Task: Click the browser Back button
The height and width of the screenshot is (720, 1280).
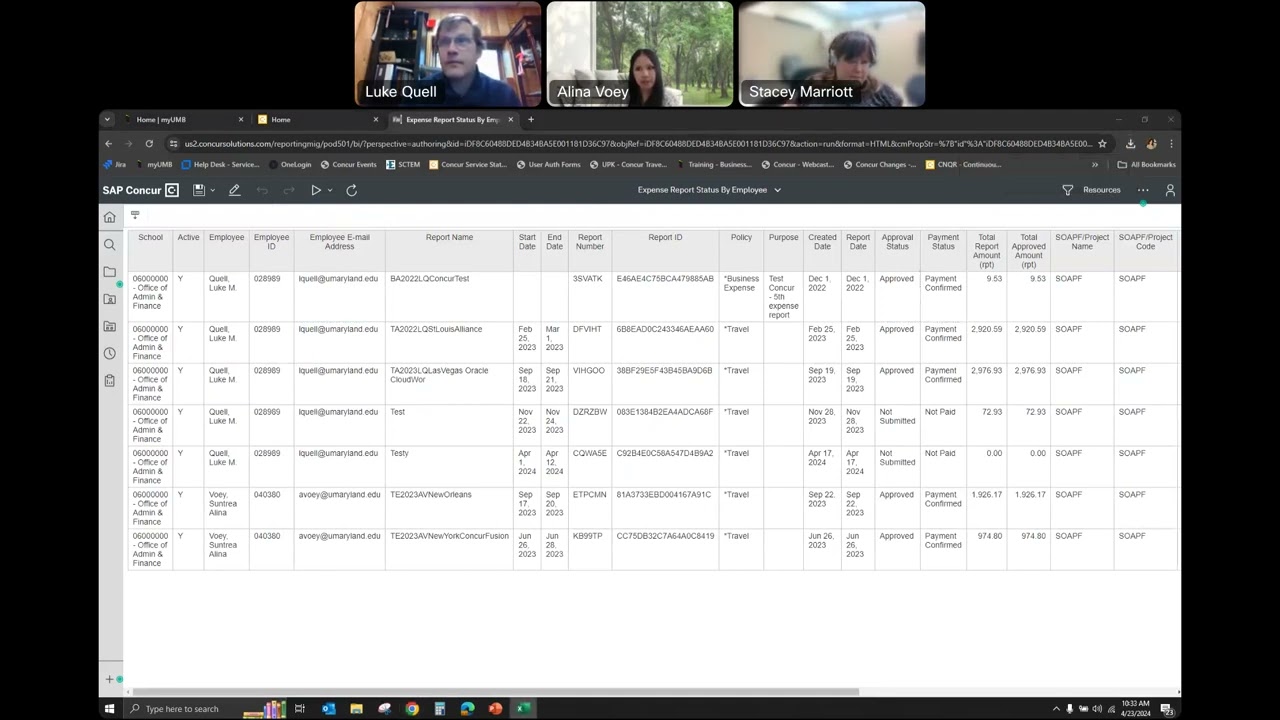Action: [x=108, y=144]
